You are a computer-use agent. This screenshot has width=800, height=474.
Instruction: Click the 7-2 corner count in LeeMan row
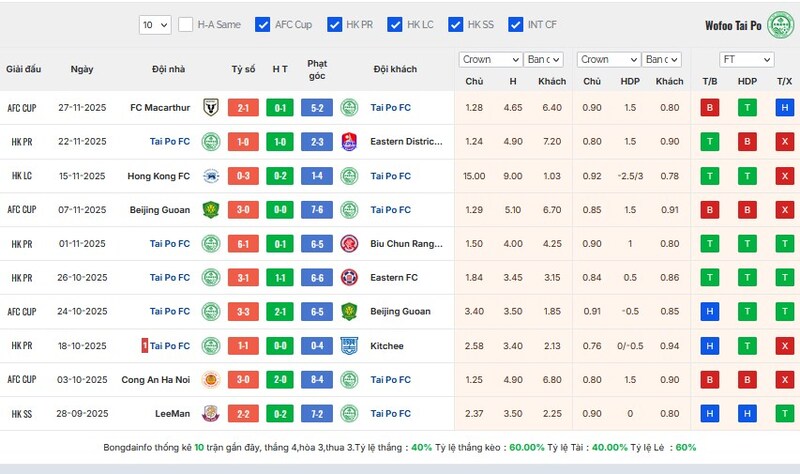pos(317,414)
